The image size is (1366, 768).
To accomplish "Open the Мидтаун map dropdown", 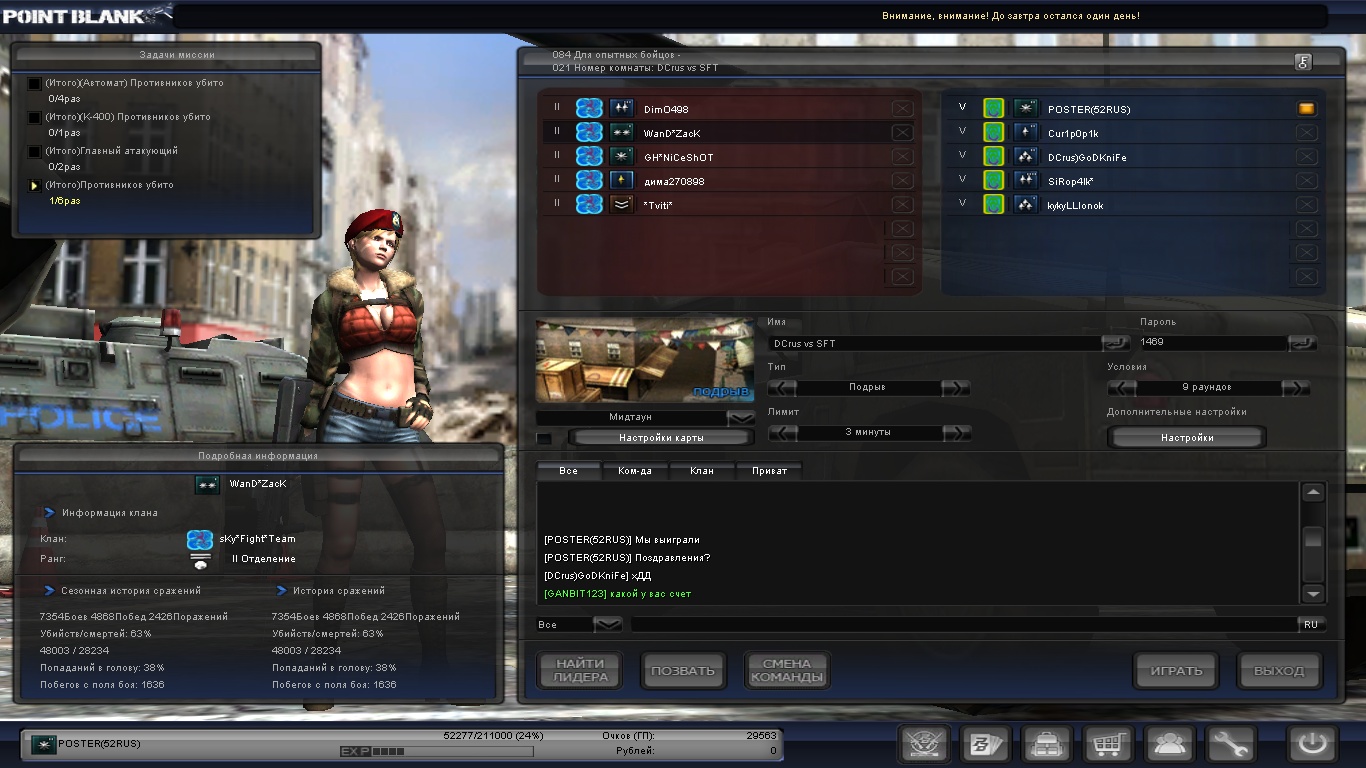I will click(x=741, y=418).
